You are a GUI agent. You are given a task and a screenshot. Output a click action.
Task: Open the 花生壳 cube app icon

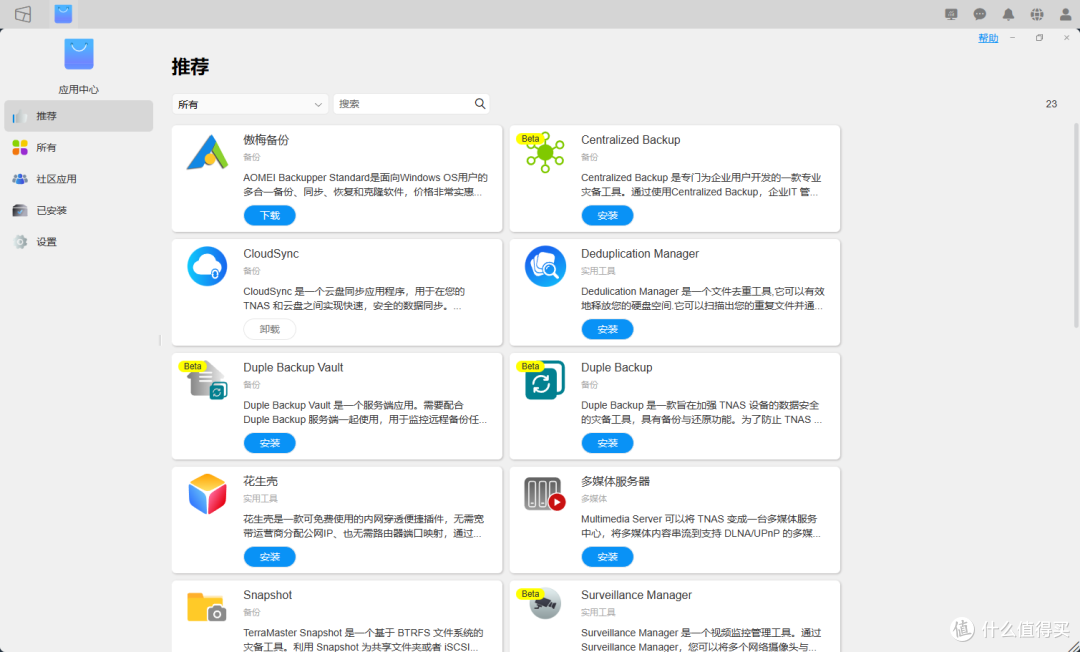pyautogui.click(x=207, y=494)
